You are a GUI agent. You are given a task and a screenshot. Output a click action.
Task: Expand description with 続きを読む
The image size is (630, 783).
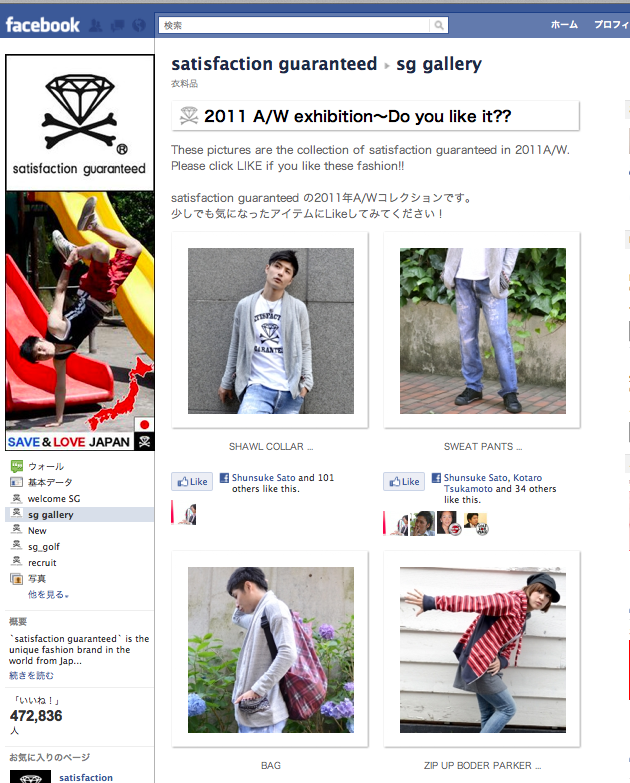(x=31, y=676)
